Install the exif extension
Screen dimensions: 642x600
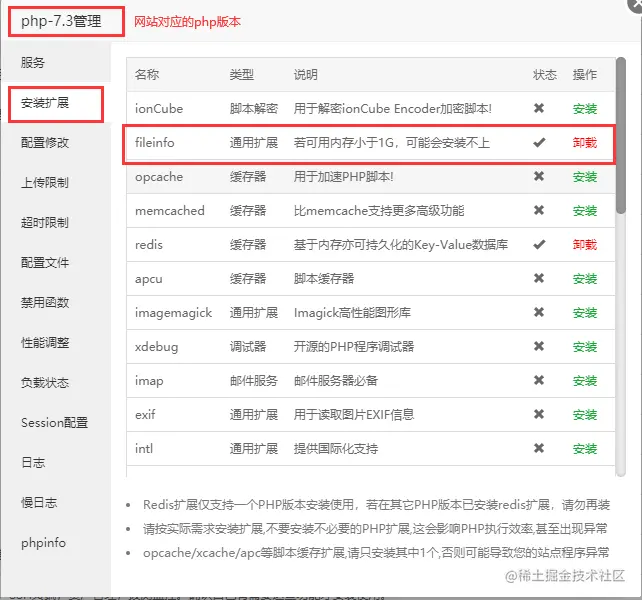tap(585, 415)
